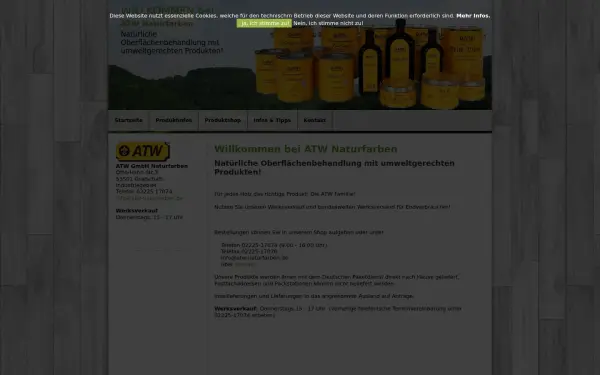Decline cookies via 'Nein, ich stimme nicht zu!'

point(328,23)
